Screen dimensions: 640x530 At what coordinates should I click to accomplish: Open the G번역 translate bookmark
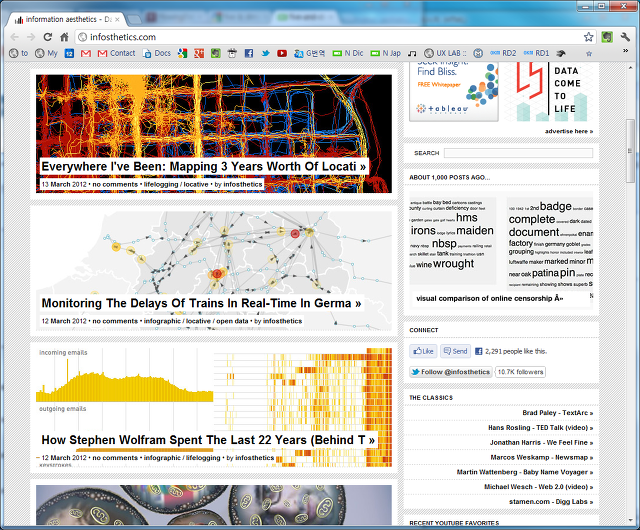point(310,53)
